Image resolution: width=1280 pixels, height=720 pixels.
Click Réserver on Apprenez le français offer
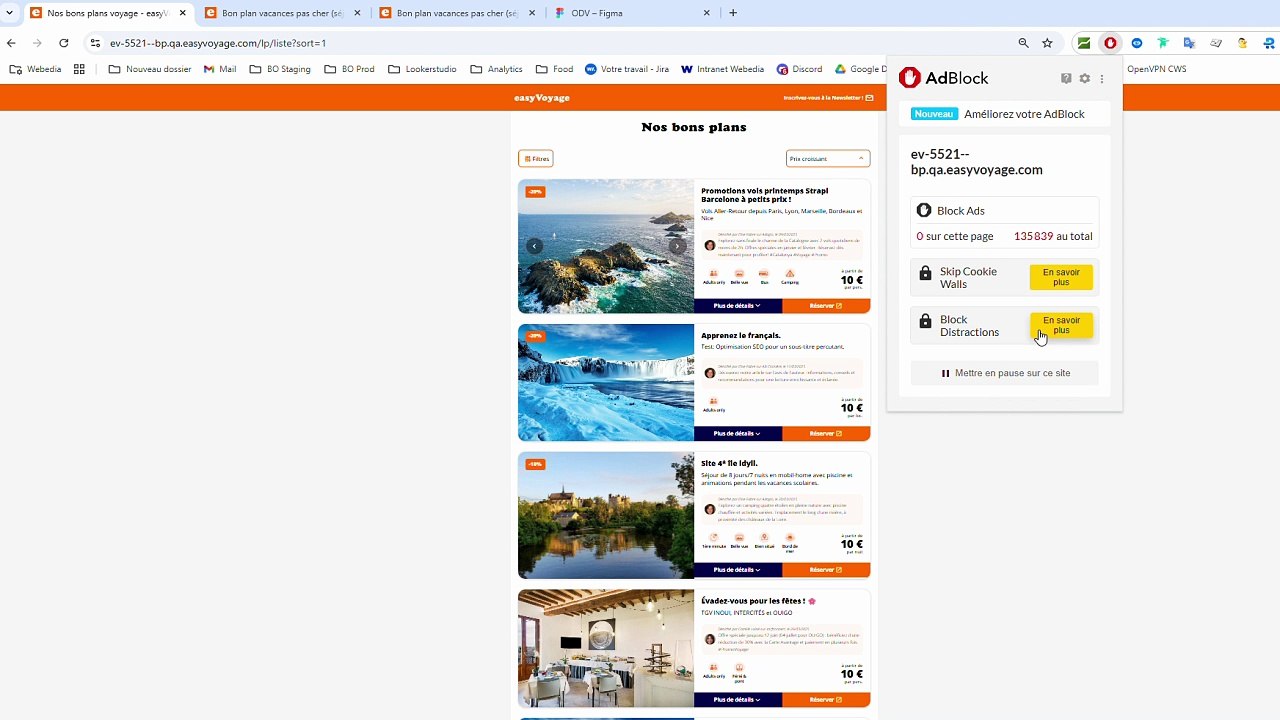point(826,434)
